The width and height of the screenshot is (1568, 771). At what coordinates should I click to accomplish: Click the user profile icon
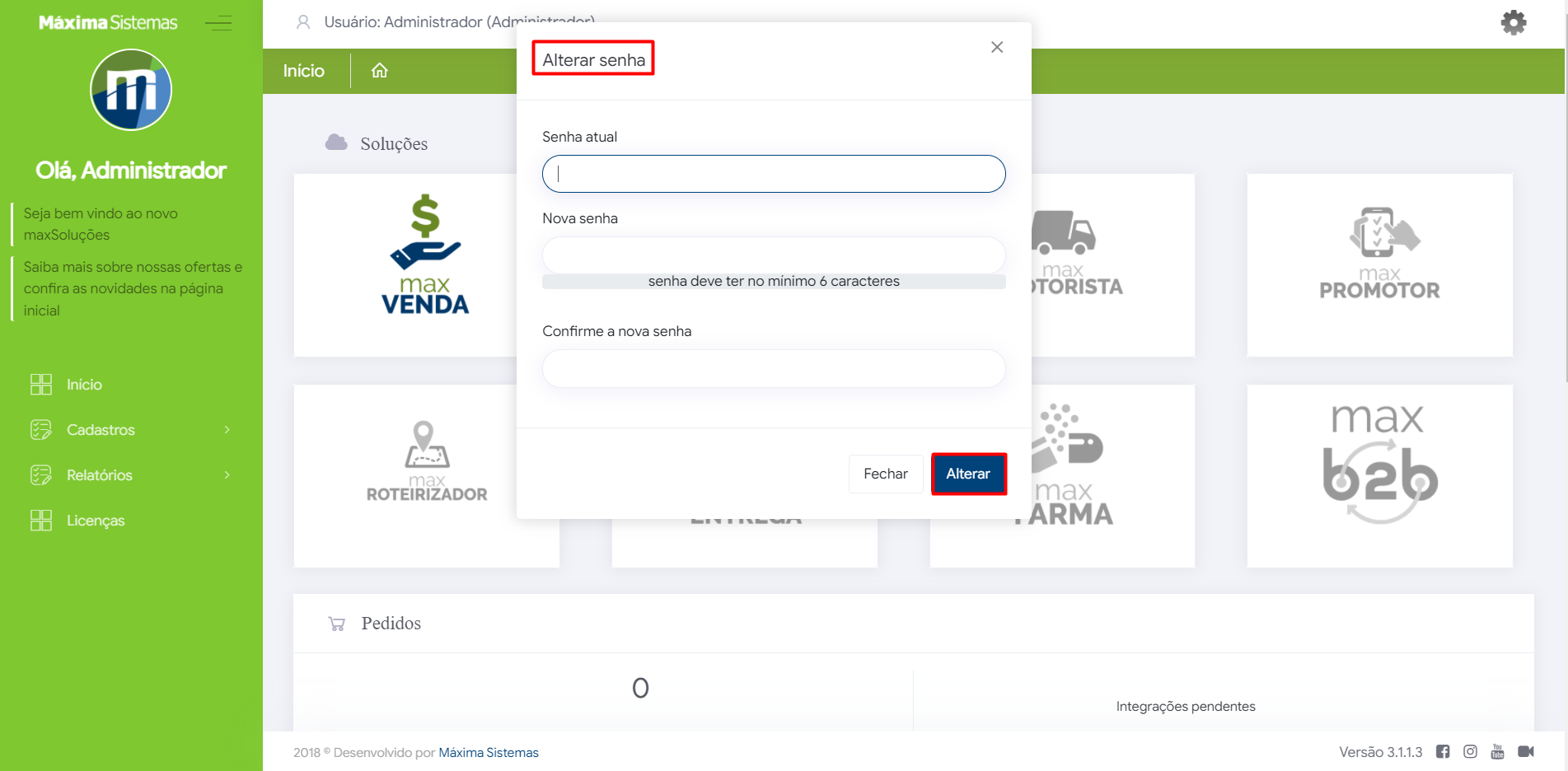pos(303,22)
